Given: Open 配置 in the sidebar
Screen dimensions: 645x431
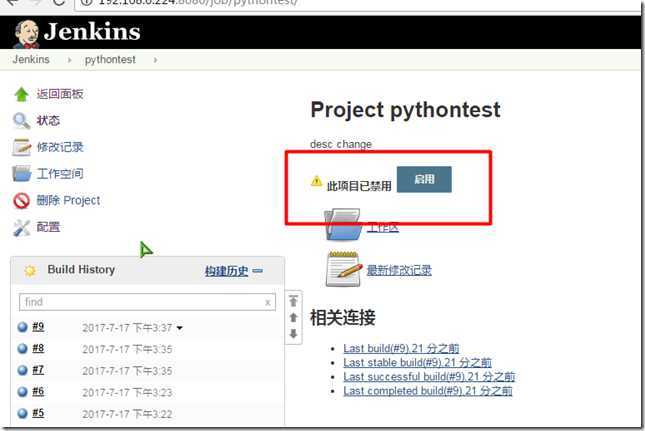Looking at the screenshot, I should pos(48,227).
